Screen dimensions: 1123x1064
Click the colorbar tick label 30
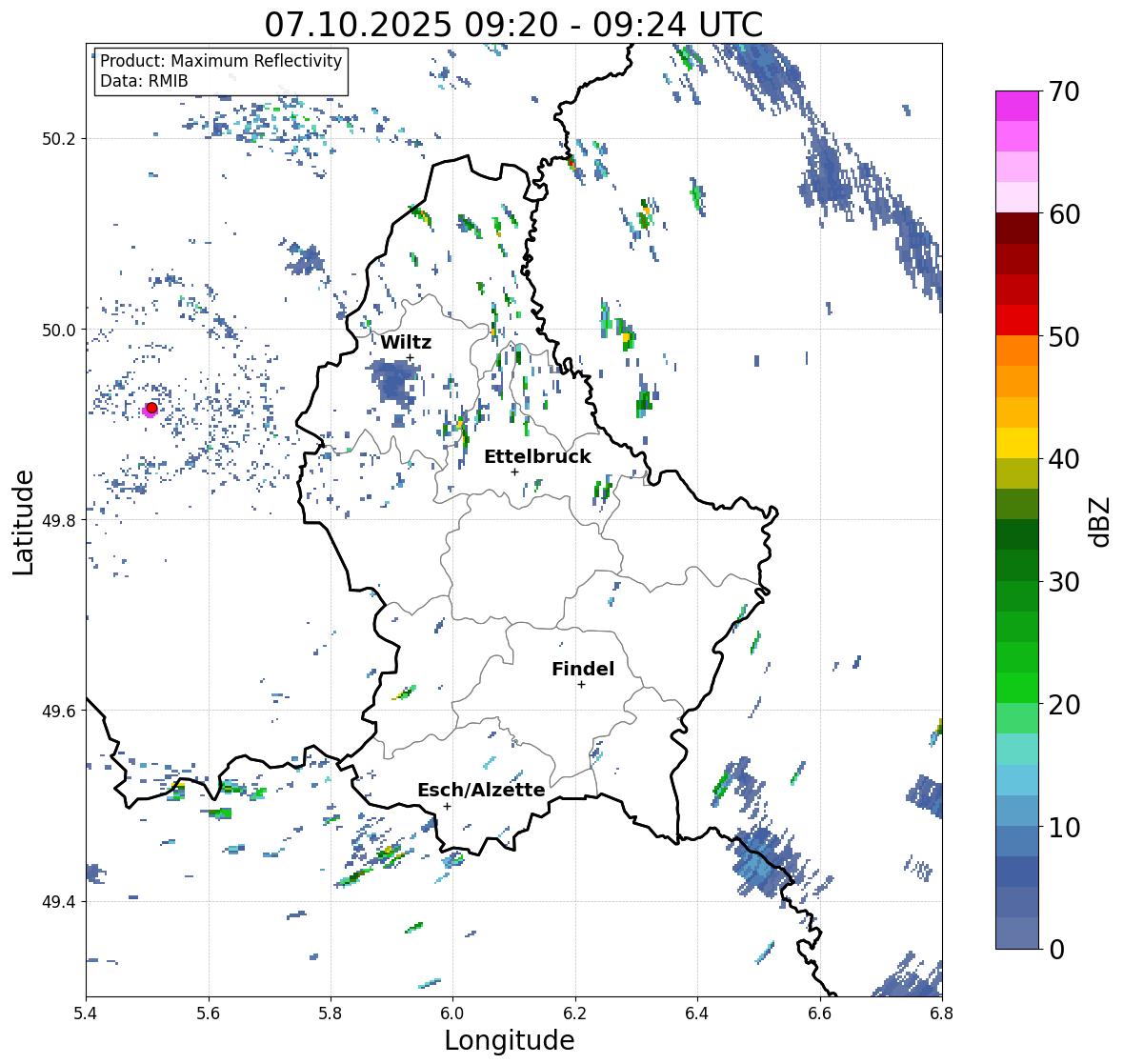tap(1064, 581)
